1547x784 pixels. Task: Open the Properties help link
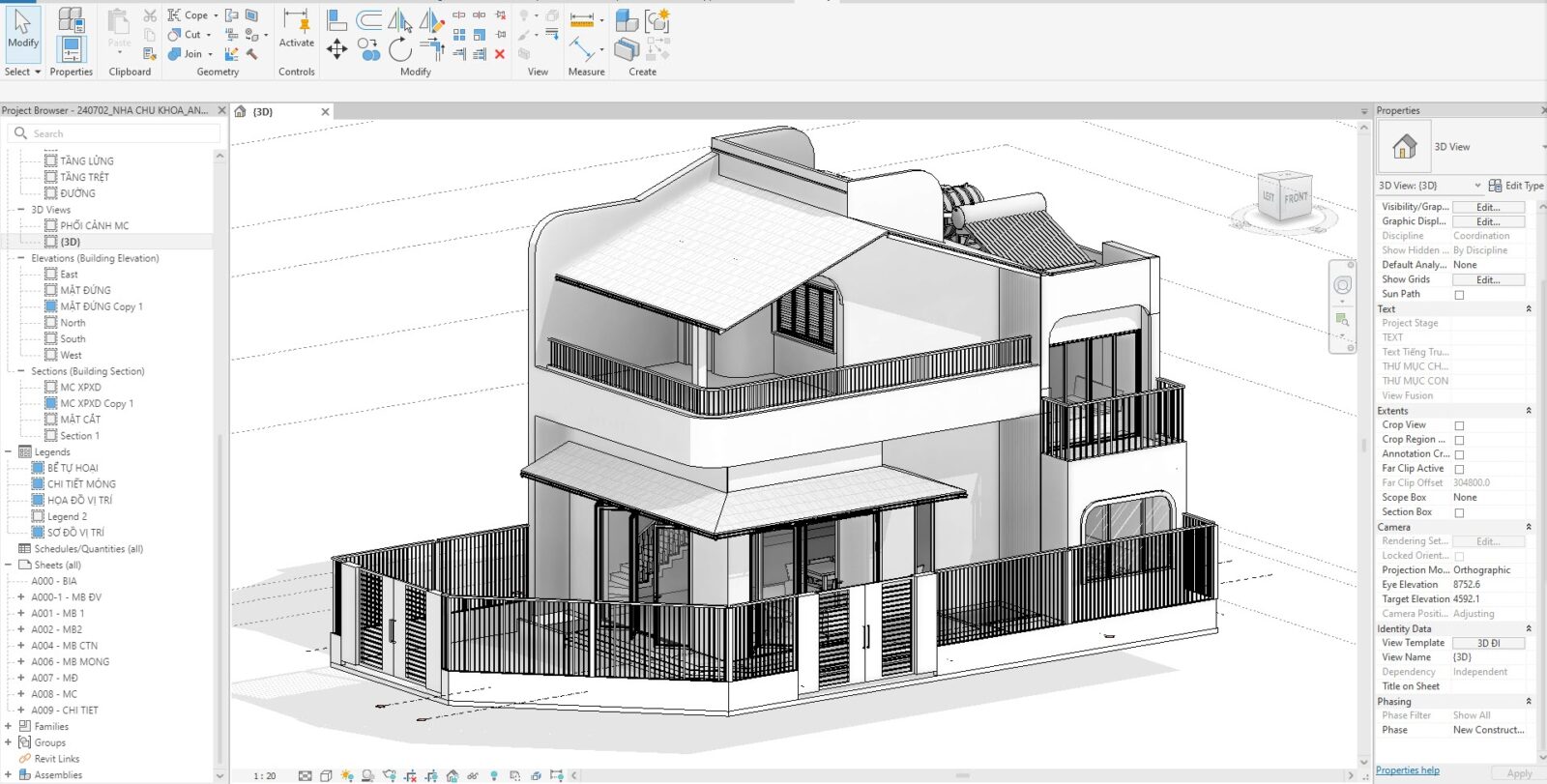click(x=1408, y=770)
